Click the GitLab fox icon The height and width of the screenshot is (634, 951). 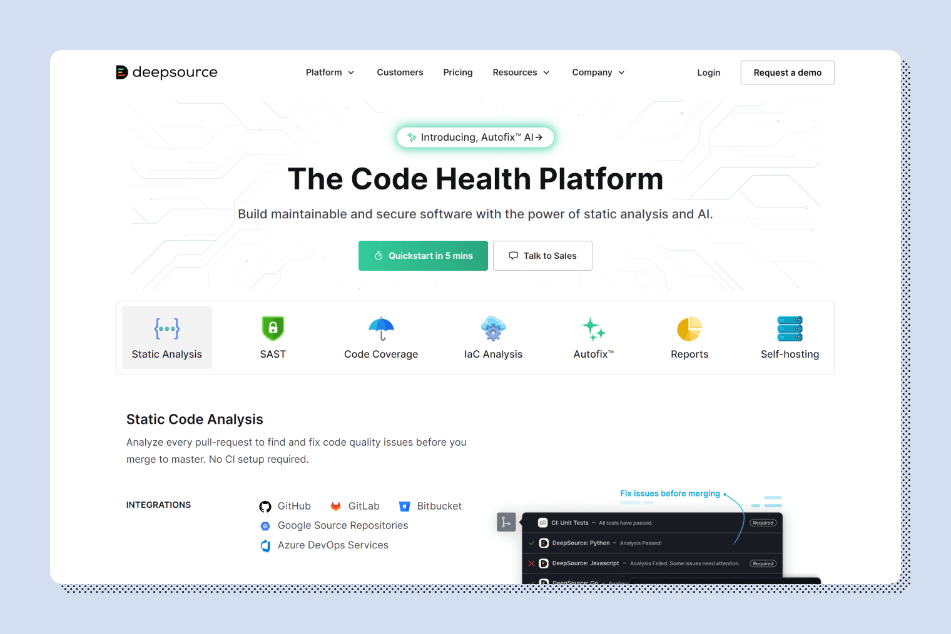[335, 506]
